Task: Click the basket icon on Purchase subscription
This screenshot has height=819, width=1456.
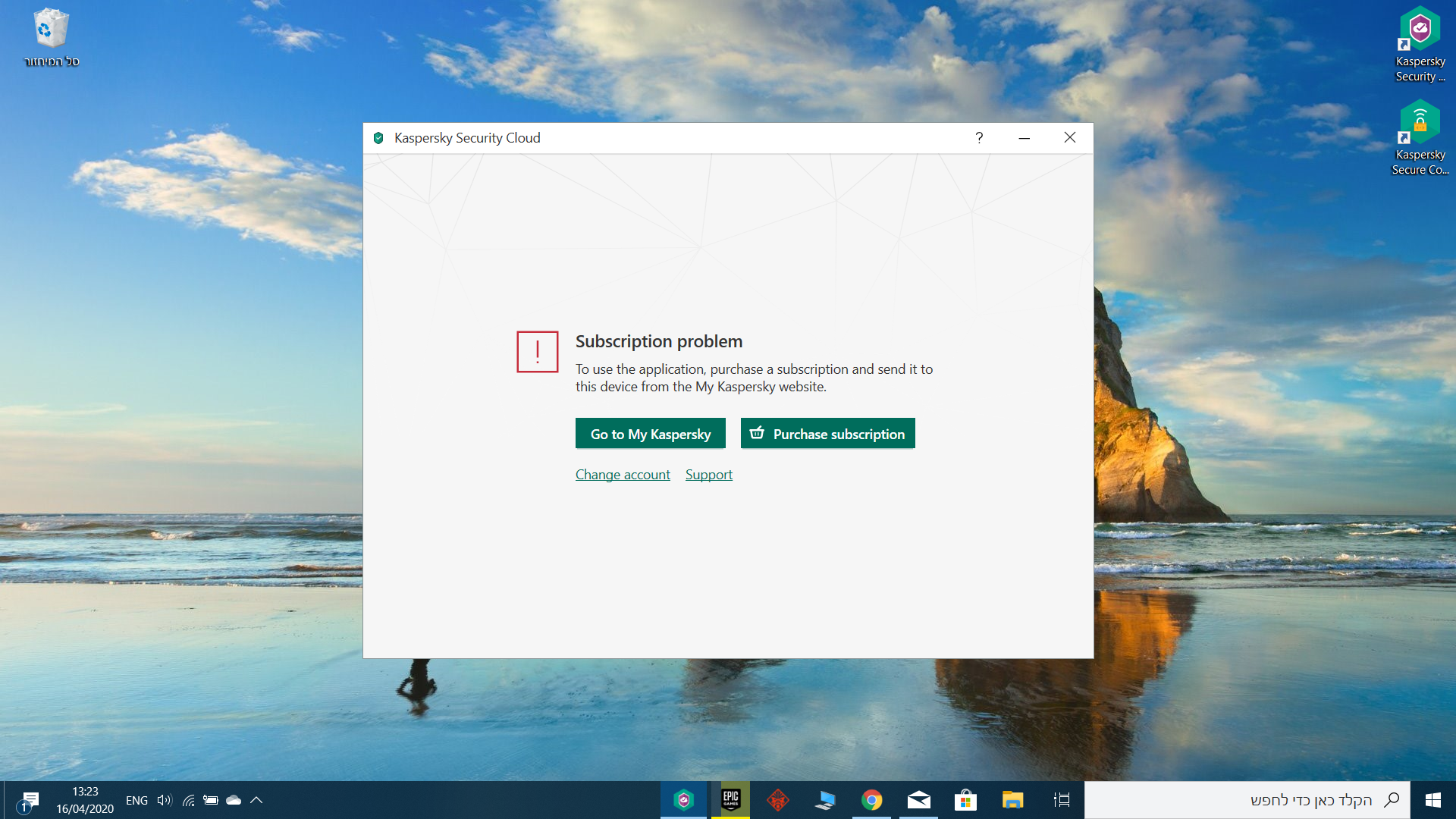Action: 757,433
